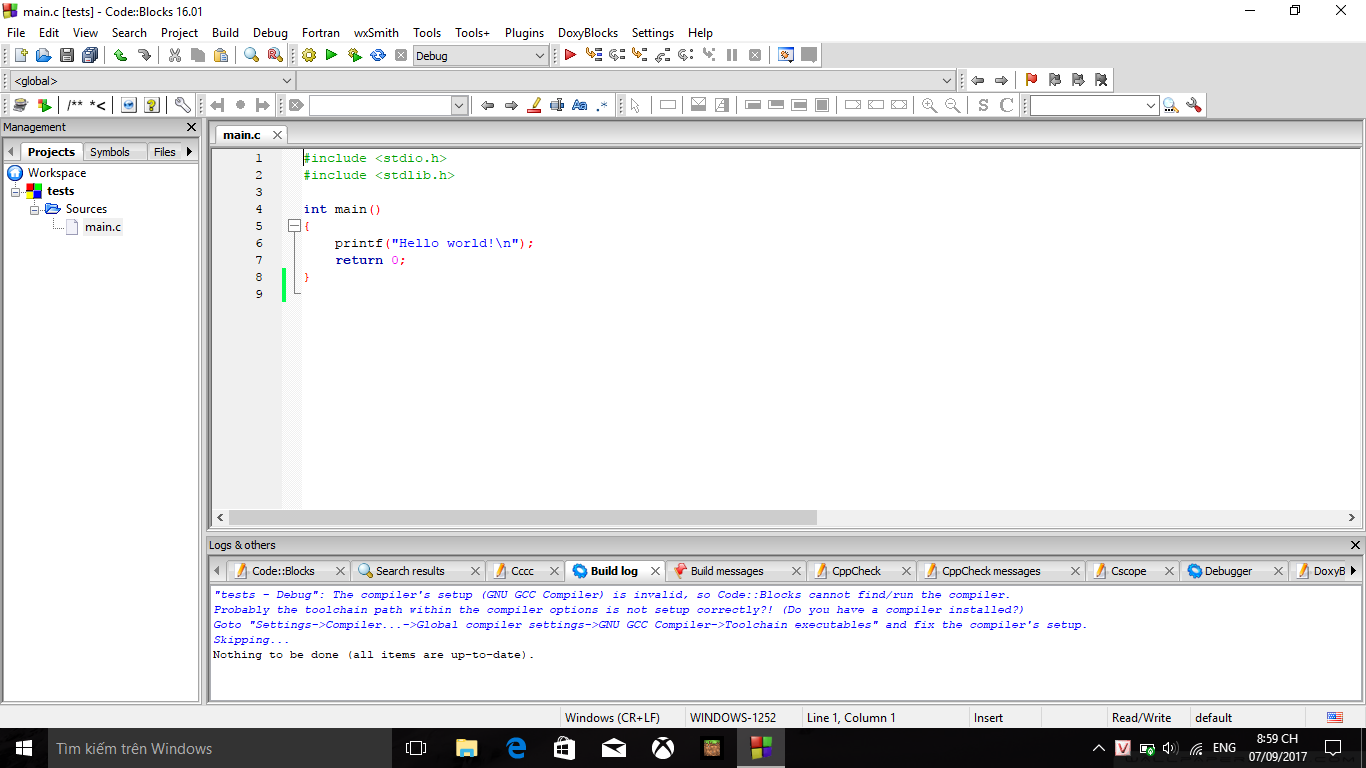This screenshot has height=768, width=1366.
Task: Click the Cut scissors icon
Action: pos(175,56)
